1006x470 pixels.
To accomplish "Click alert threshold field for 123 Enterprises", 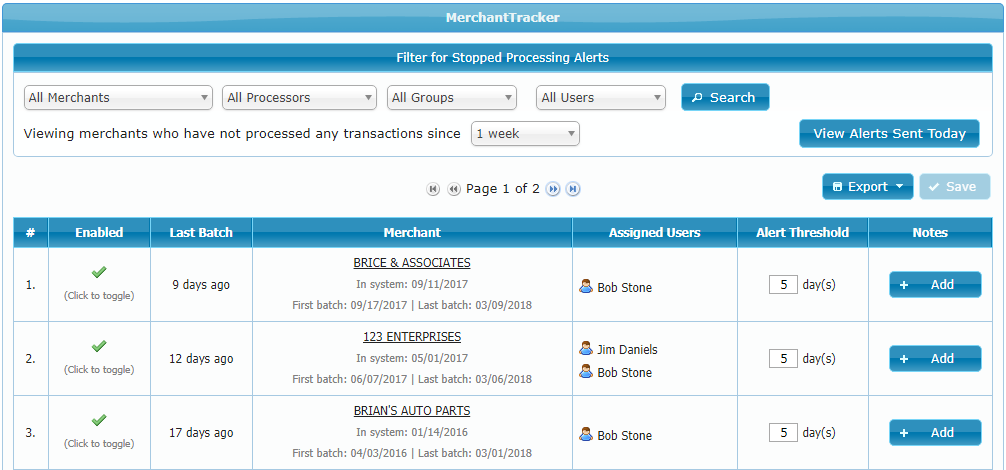I will pos(783,359).
